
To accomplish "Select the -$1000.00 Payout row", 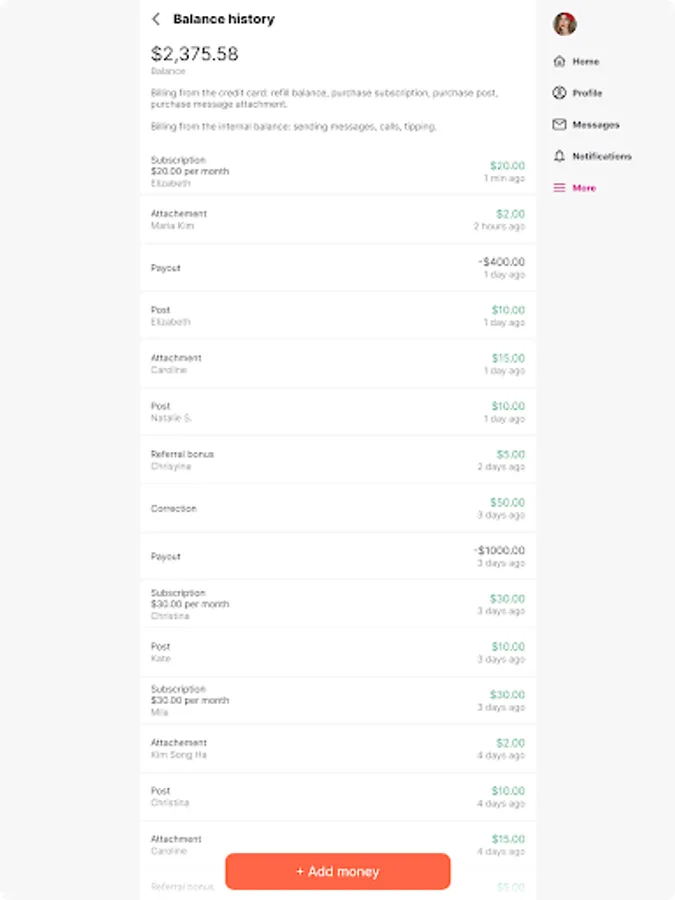I will coord(337,556).
